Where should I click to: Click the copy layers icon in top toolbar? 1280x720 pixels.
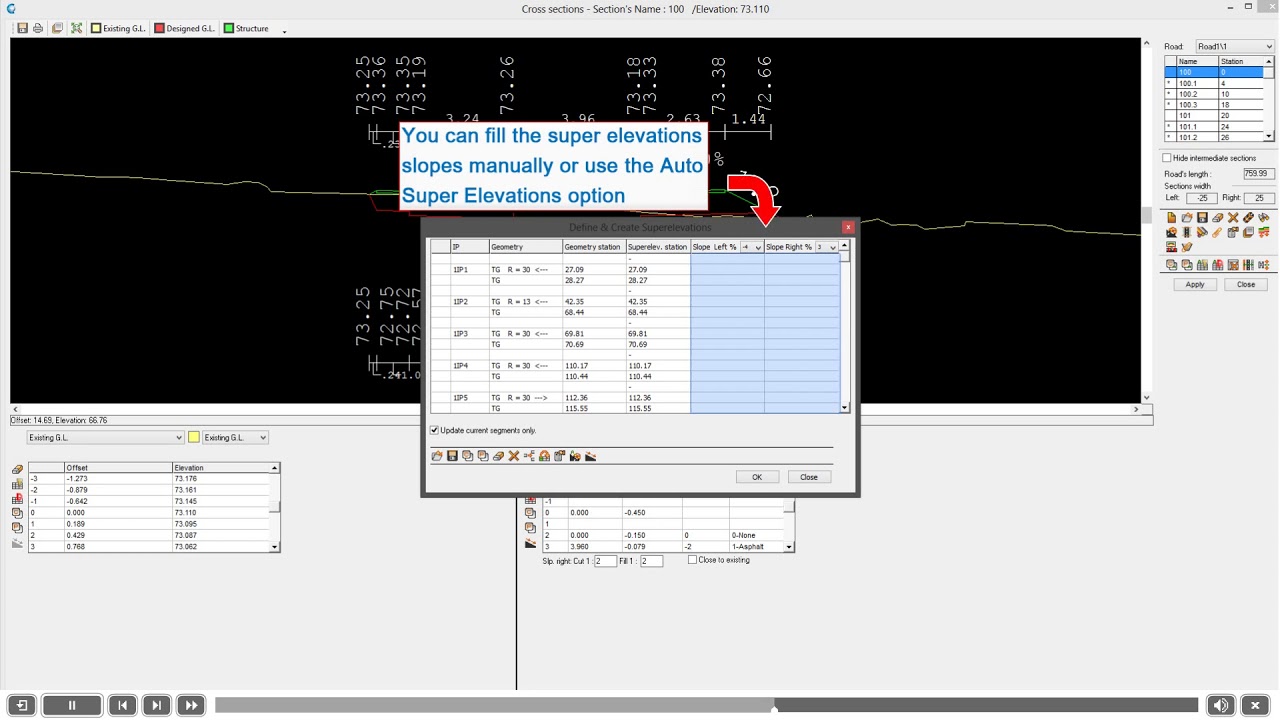tap(57, 28)
